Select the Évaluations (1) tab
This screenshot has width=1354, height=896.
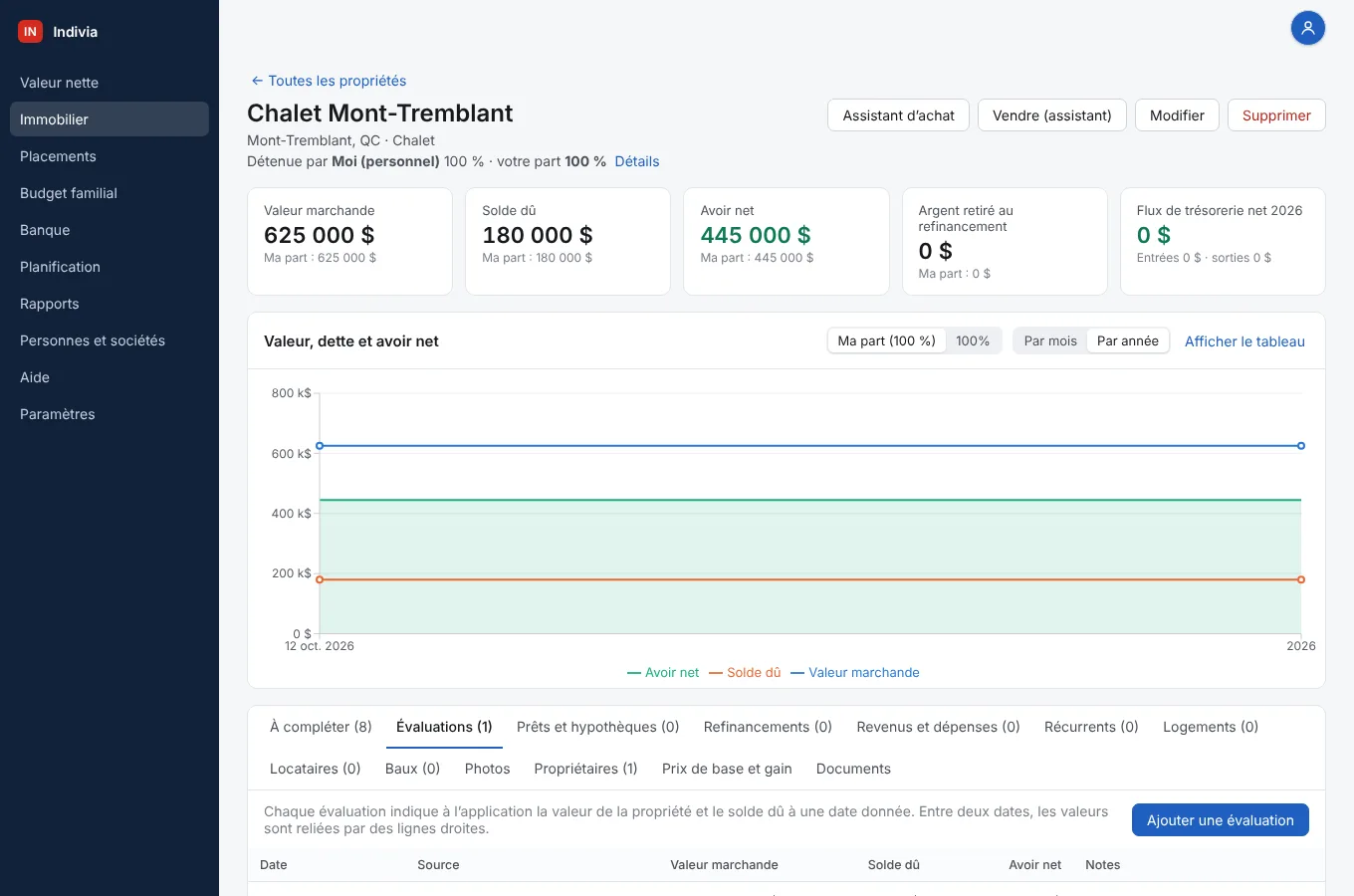tap(444, 727)
